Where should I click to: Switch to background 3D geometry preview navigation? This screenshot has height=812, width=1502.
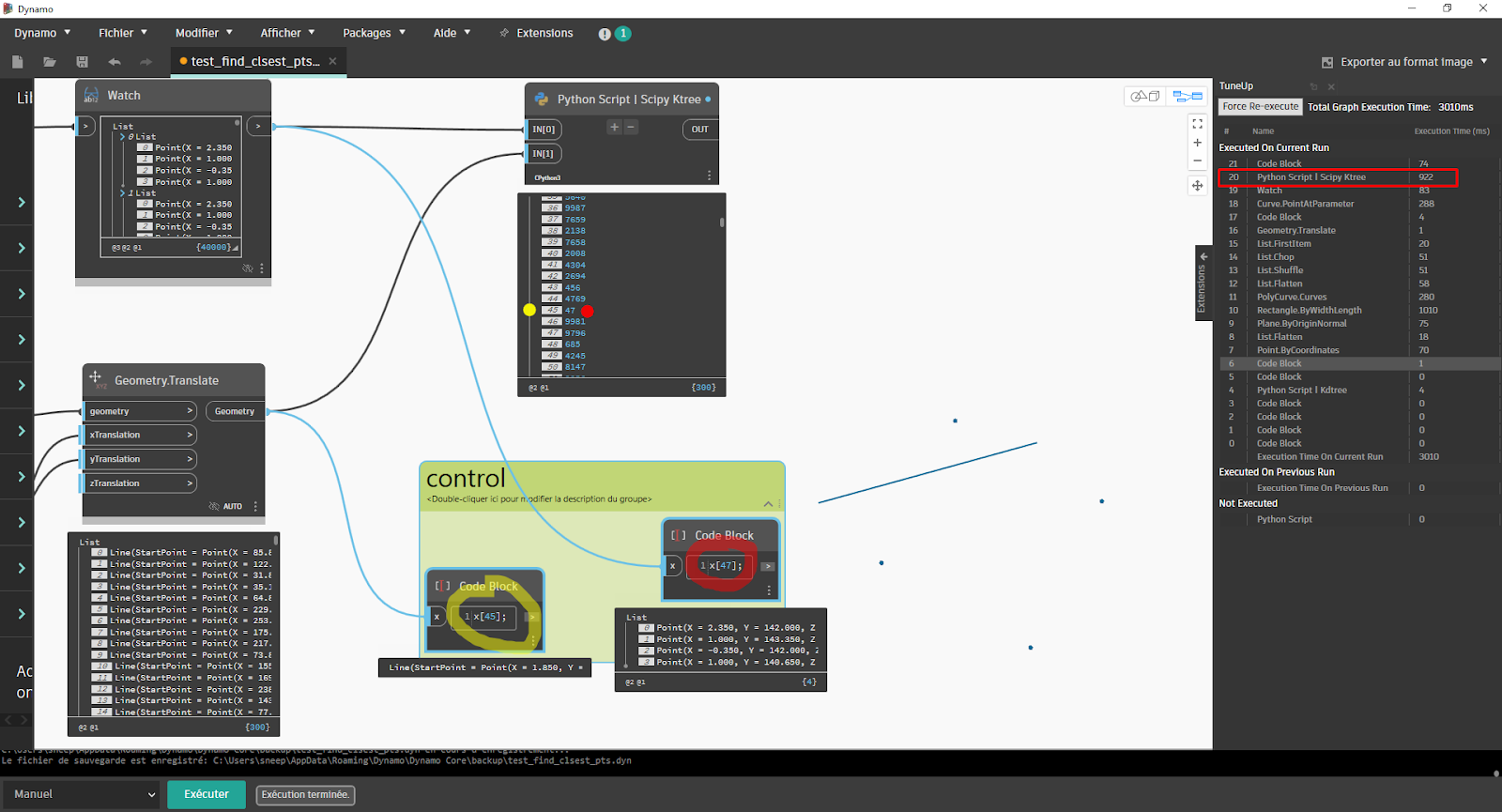pos(1145,96)
